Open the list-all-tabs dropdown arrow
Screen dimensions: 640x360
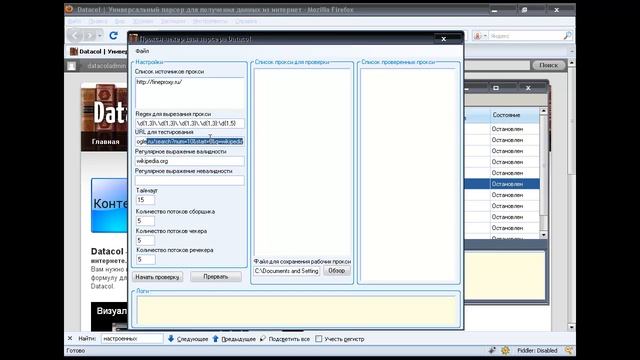[571, 51]
